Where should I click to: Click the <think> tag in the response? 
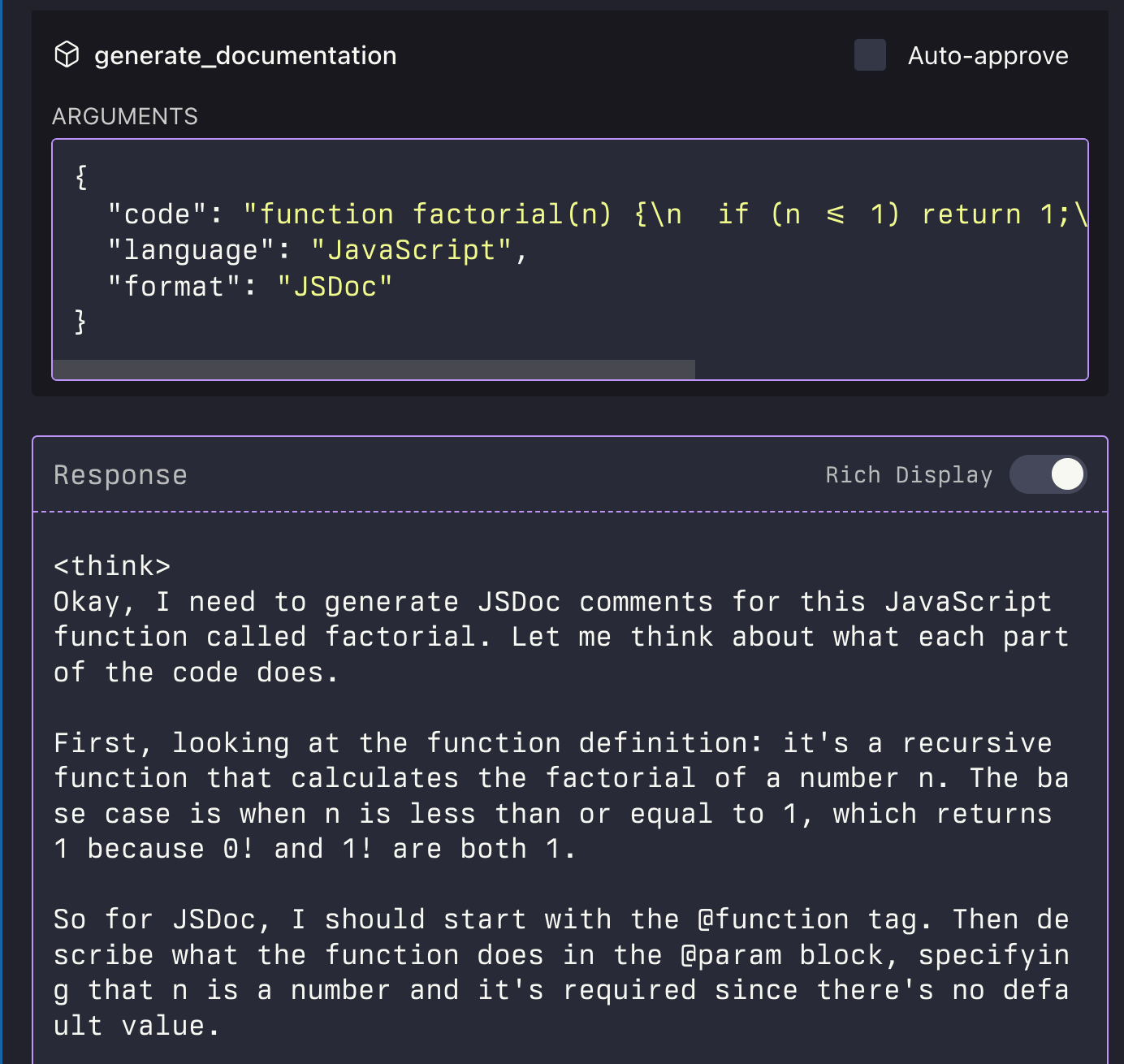pos(112,565)
